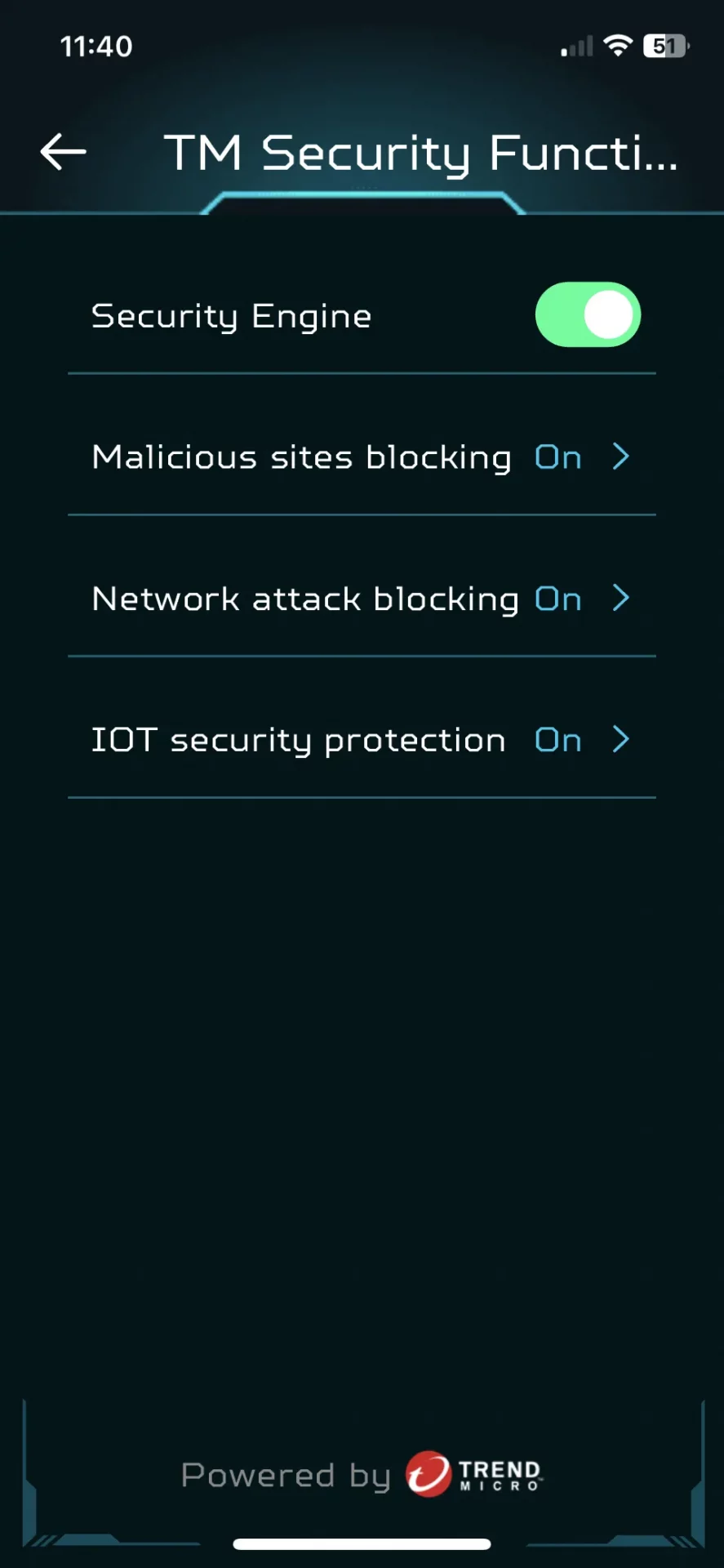Tap the home indicator bar

(362, 1543)
